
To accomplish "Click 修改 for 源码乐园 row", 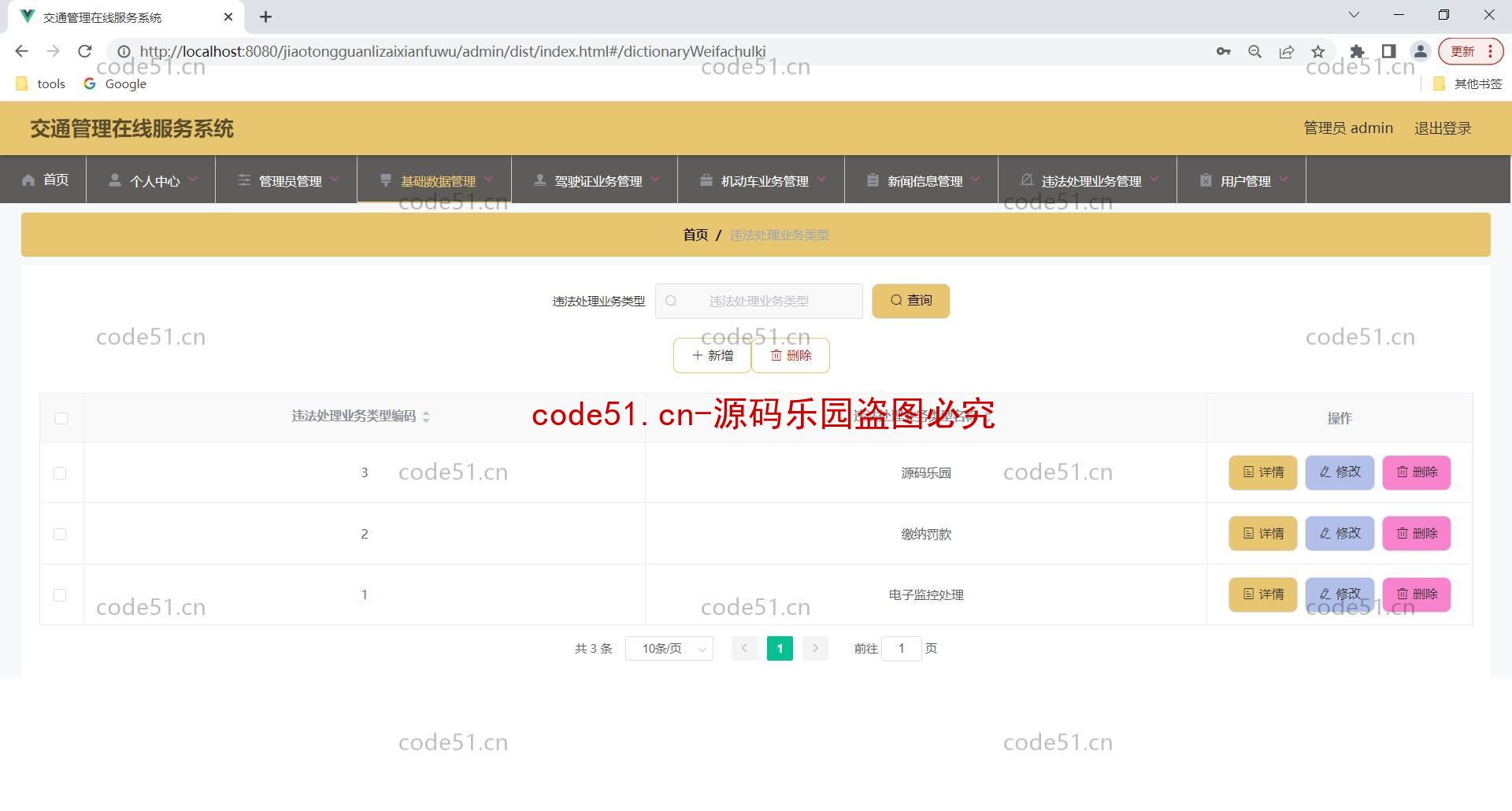I will point(1340,472).
